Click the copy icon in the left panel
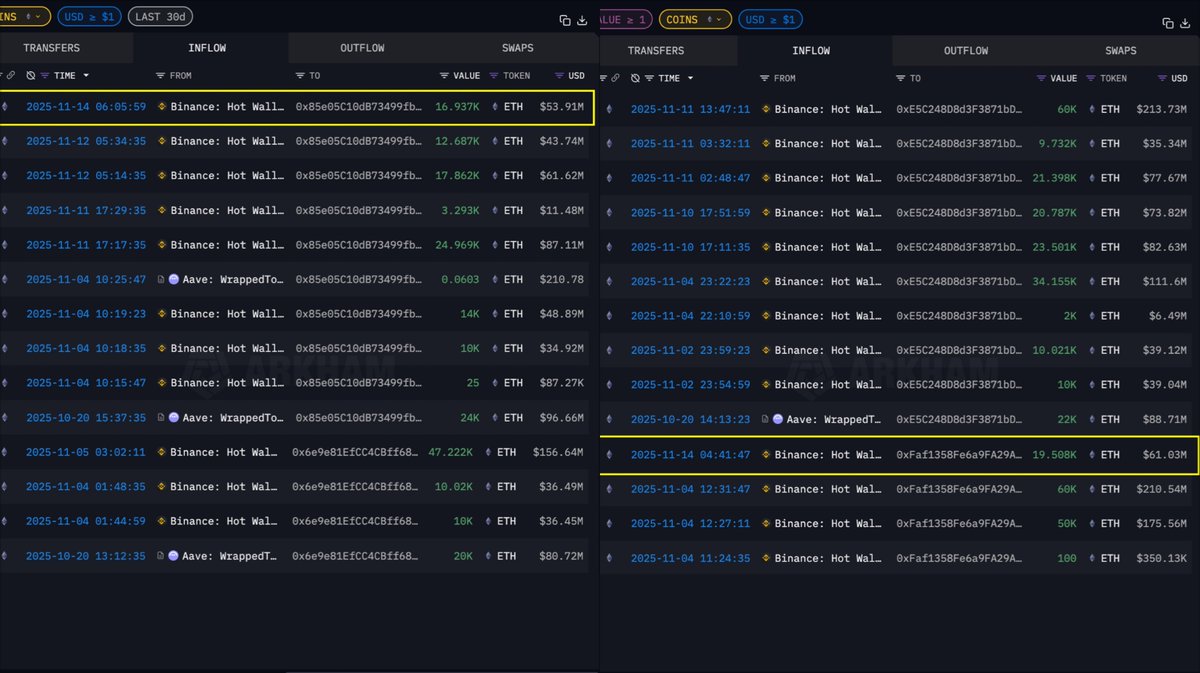 point(564,20)
